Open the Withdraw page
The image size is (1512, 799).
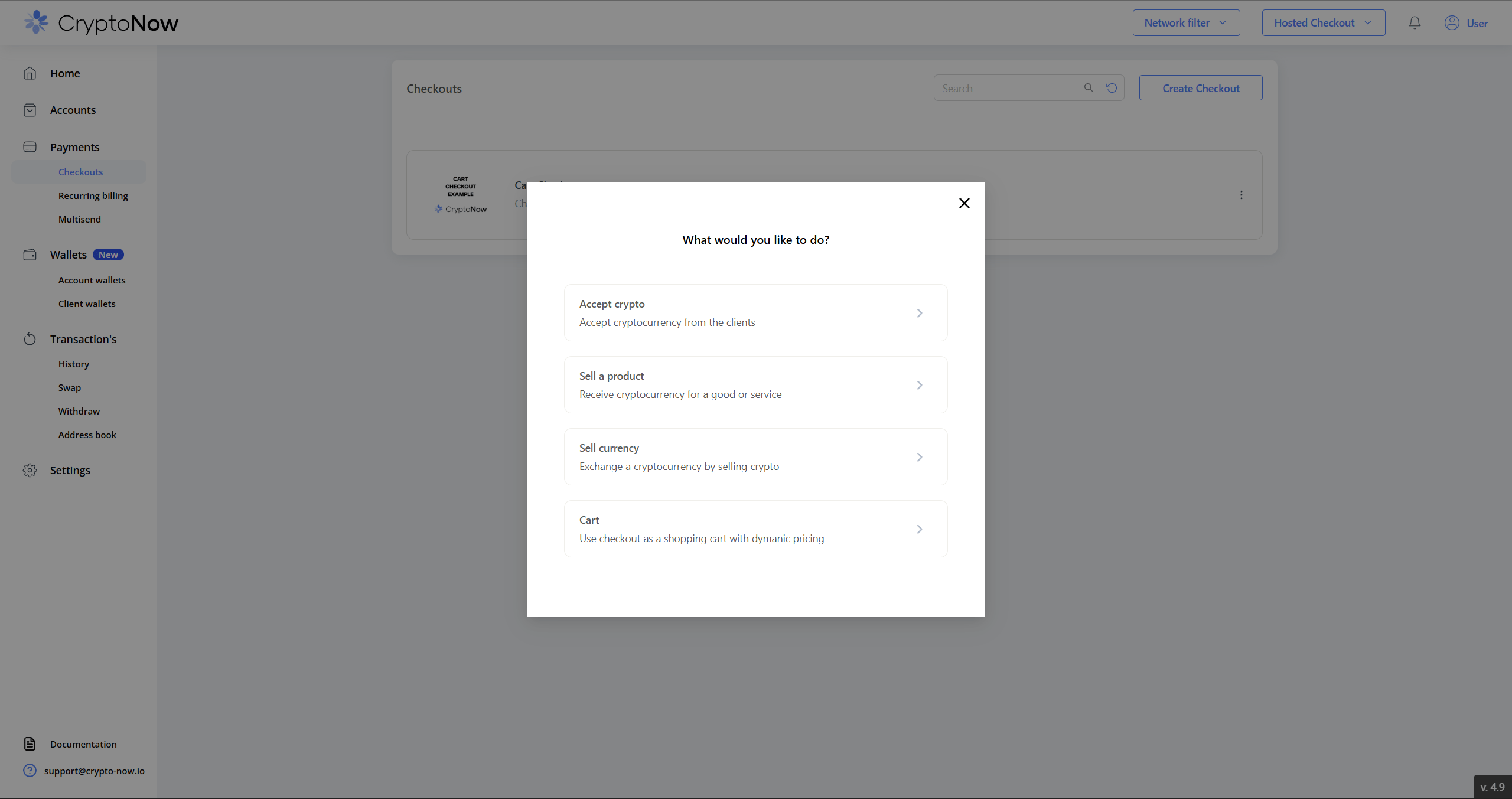pos(79,411)
